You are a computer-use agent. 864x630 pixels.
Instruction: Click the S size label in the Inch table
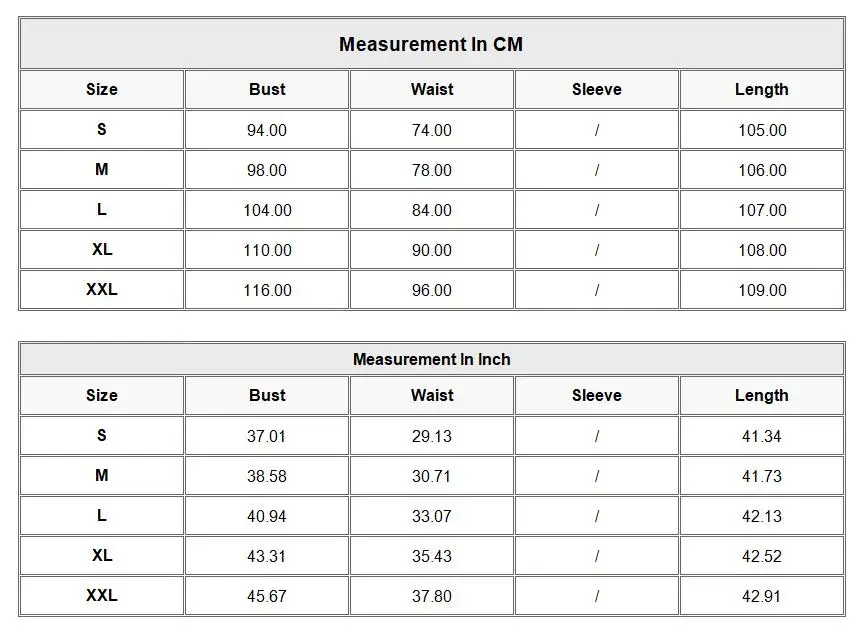coord(102,435)
